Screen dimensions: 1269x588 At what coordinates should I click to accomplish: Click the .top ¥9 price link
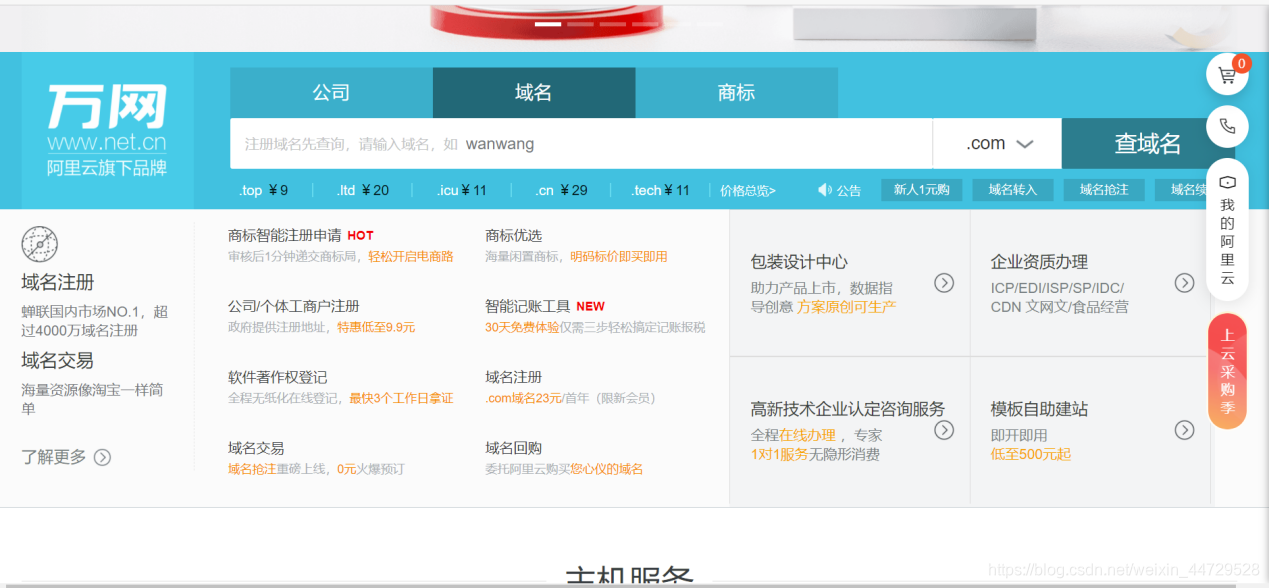click(x=264, y=190)
